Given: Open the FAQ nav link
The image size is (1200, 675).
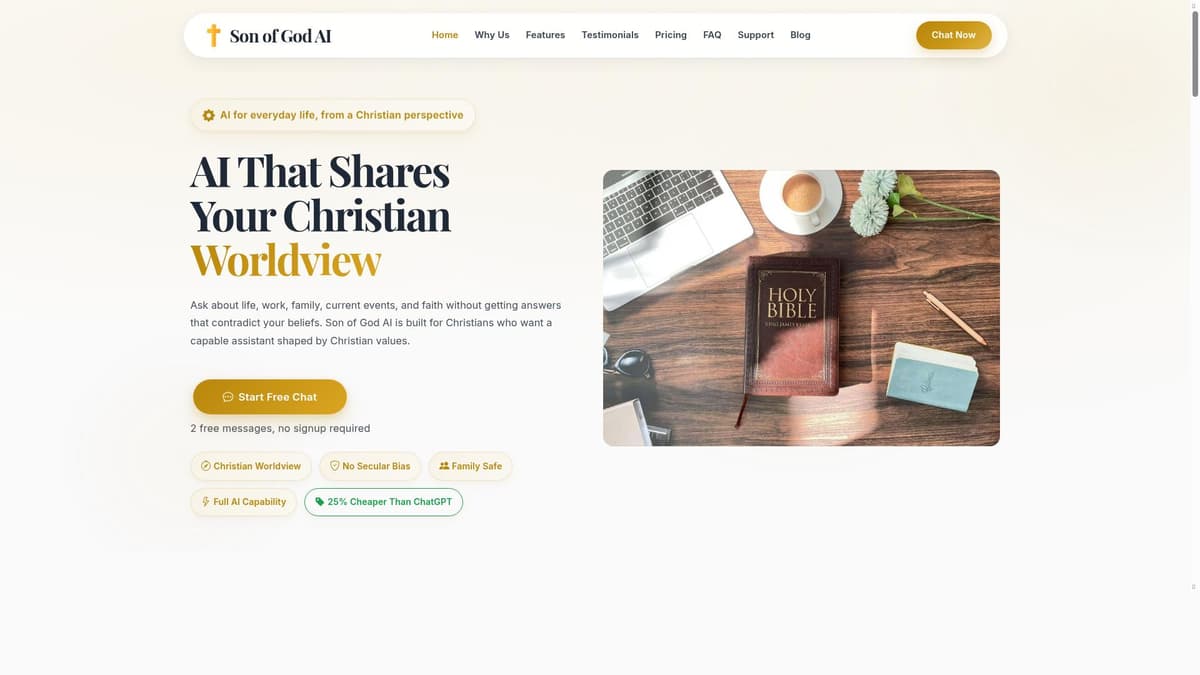Looking at the screenshot, I should click(x=712, y=35).
